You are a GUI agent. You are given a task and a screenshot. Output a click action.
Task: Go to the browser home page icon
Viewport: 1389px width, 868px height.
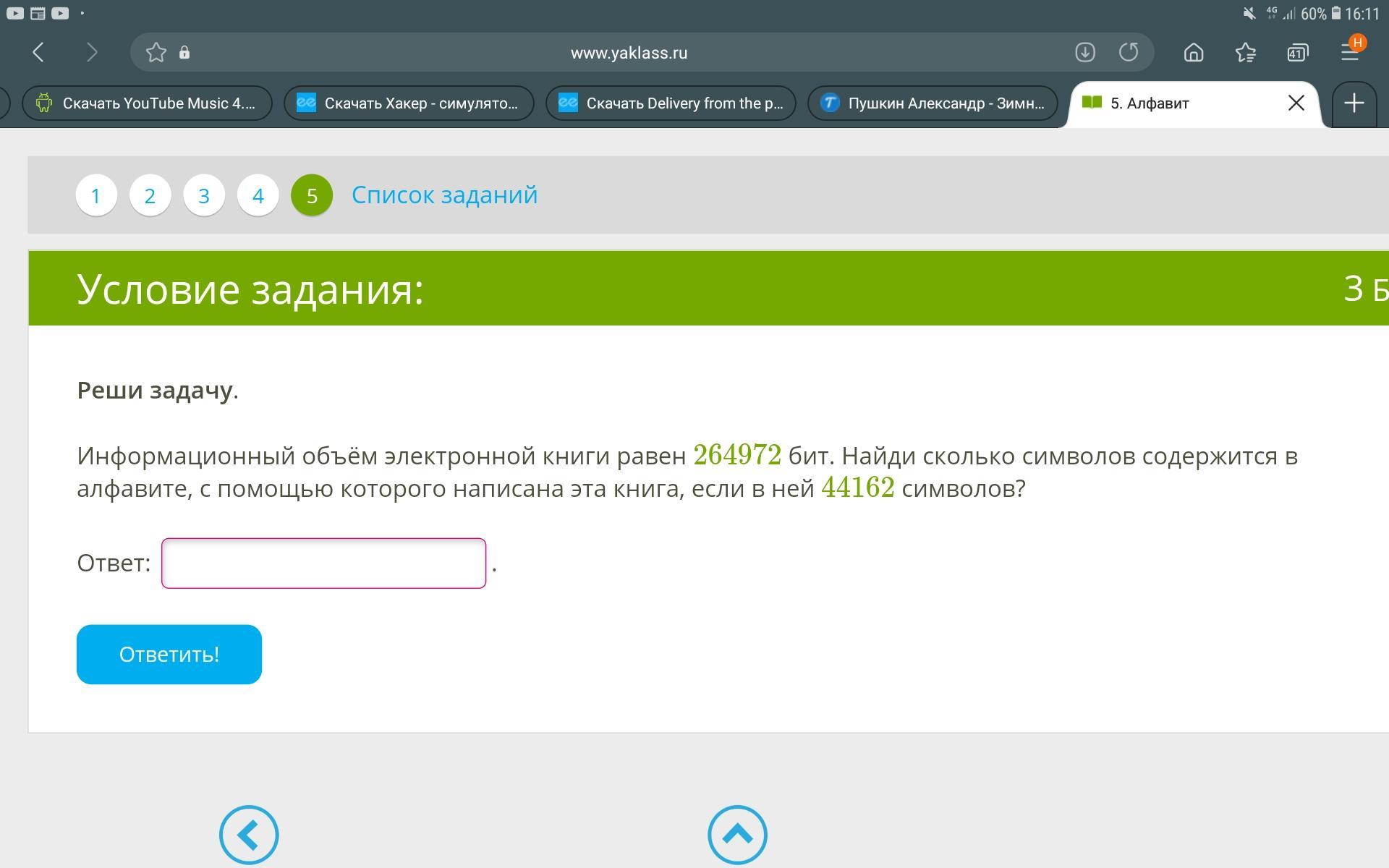[x=1194, y=52]
